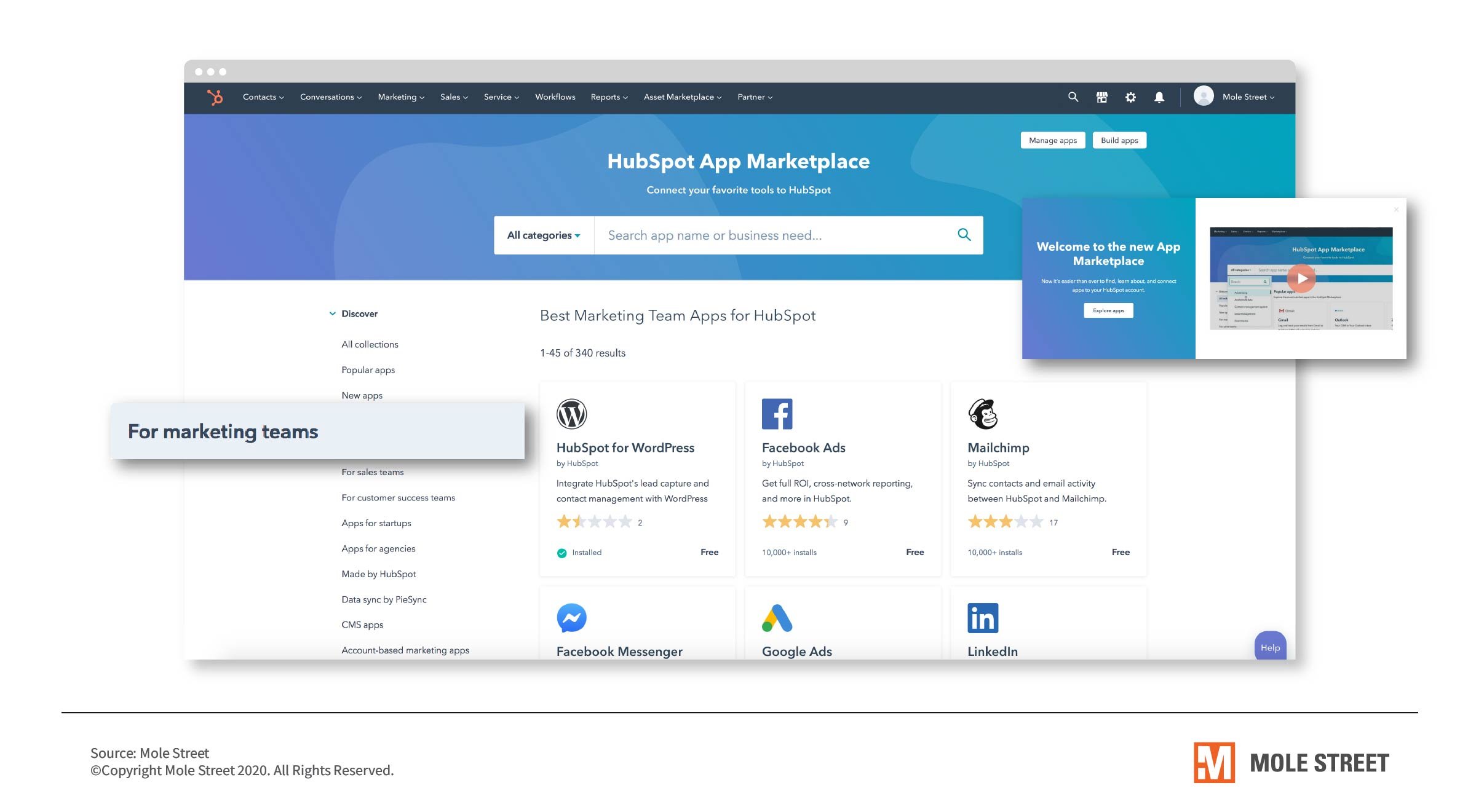The image size is (1476, 812).
Task: Open the Mole Street account menu
Action: click(1248, 97)
